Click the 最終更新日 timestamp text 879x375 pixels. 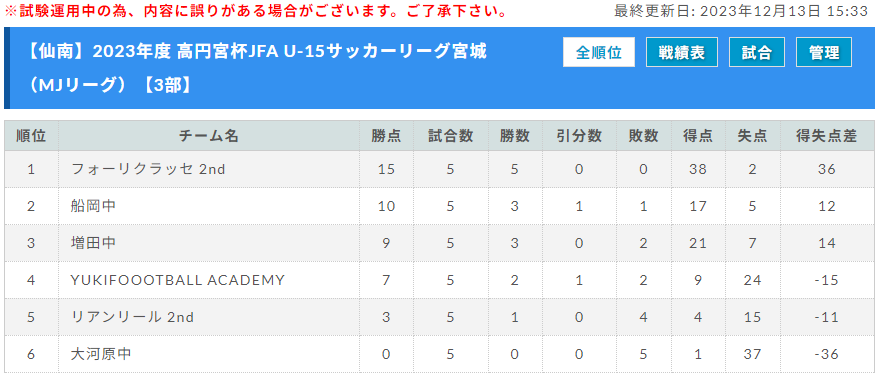point(741,11)
